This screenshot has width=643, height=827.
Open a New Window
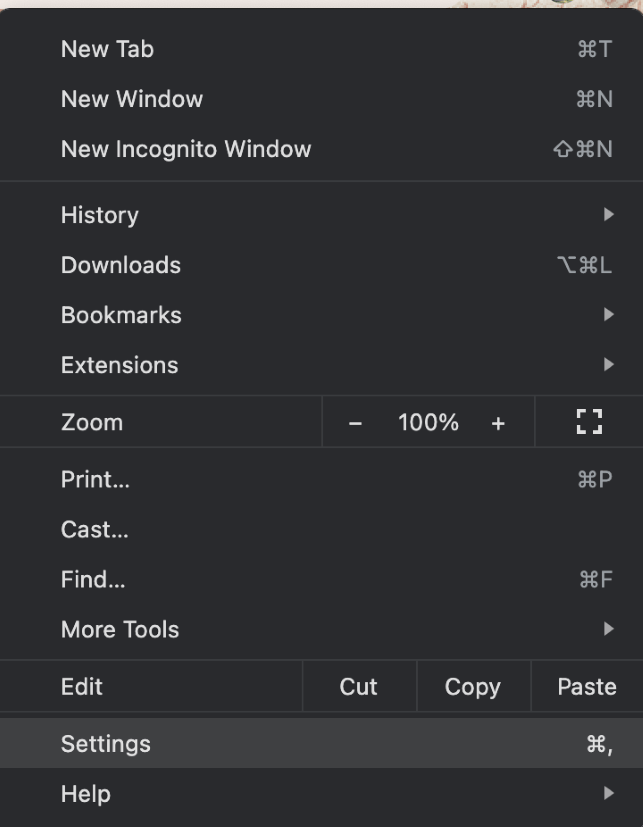[131, 99]
